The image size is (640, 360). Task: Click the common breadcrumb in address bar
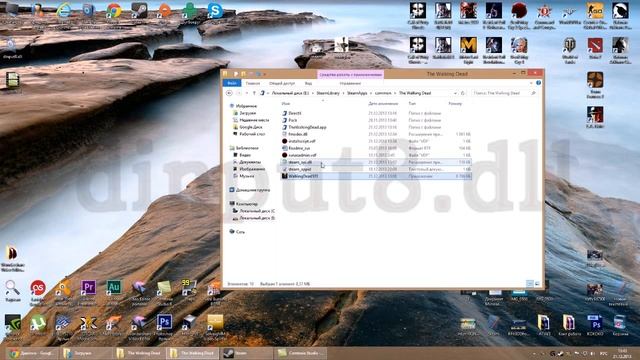coord(383,93)
